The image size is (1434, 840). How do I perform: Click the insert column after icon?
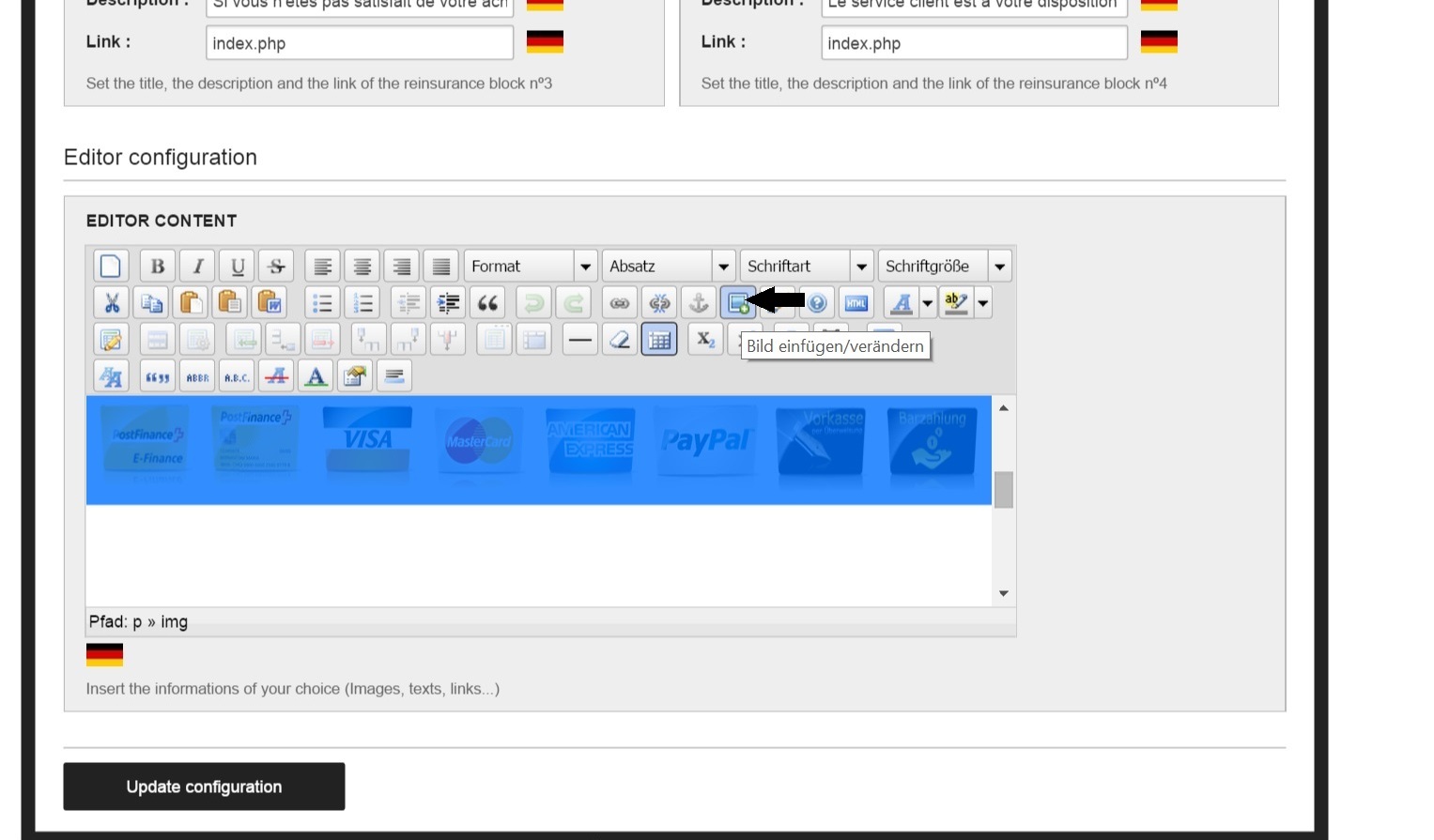[408, 340]
